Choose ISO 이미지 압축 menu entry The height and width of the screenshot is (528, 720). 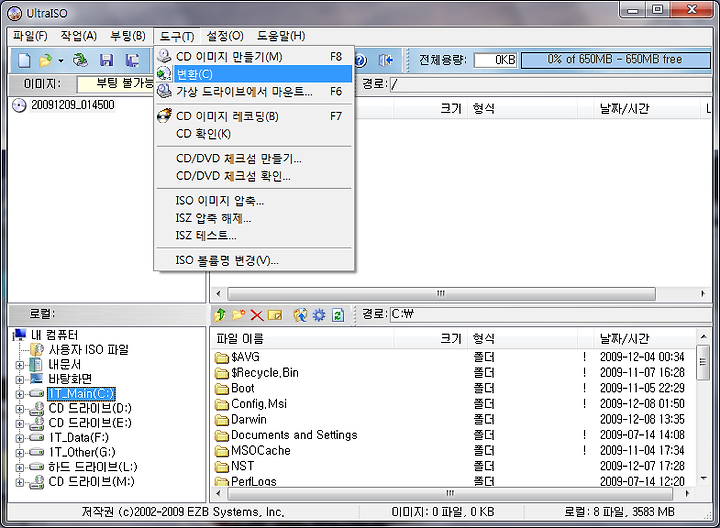[x=254, y=201]
